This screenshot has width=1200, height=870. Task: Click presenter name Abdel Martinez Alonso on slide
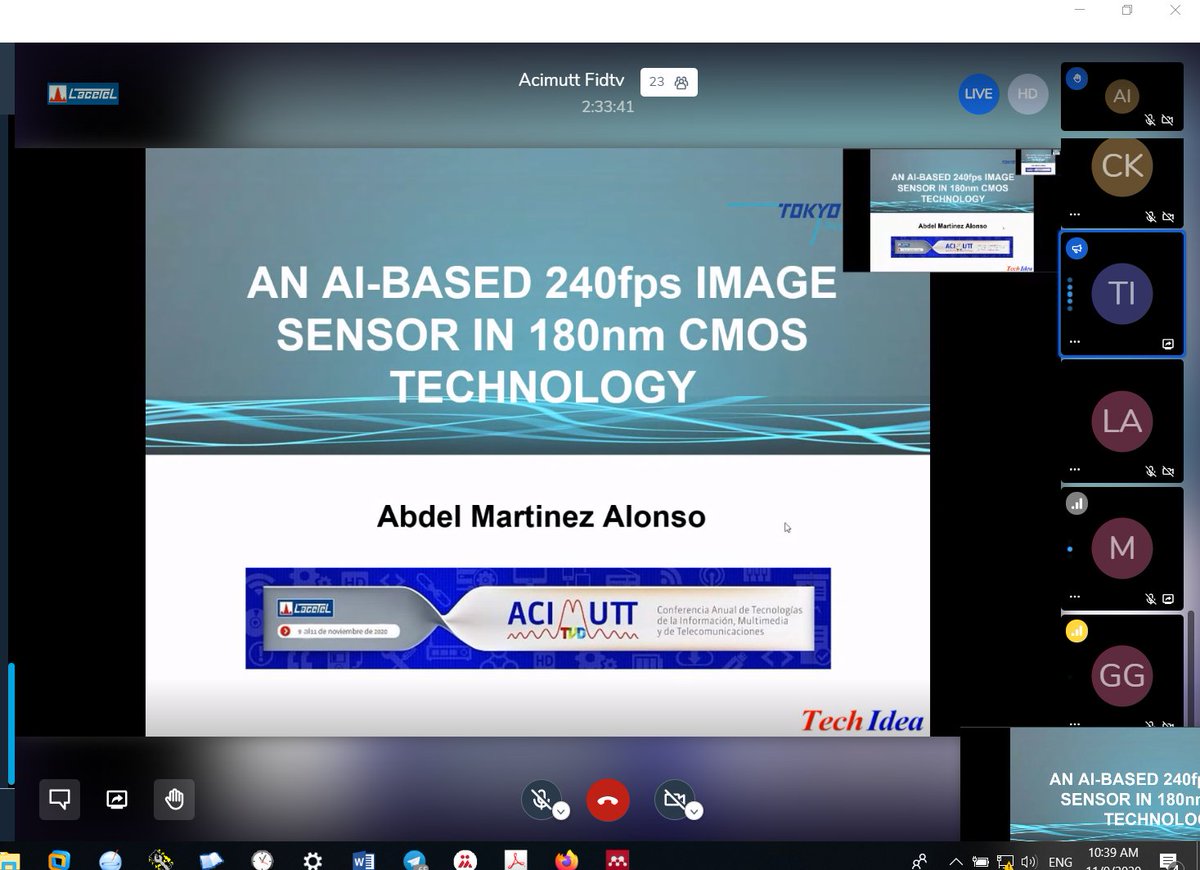[541, 516]
